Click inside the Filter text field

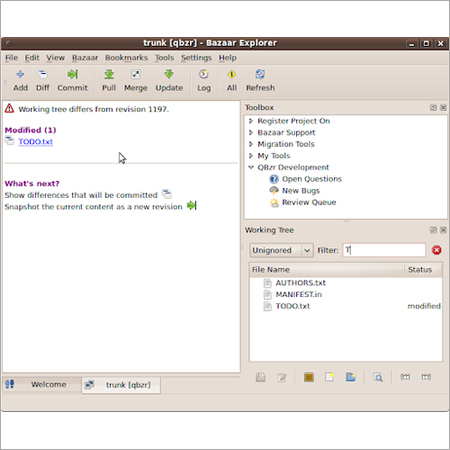point(384,250)
